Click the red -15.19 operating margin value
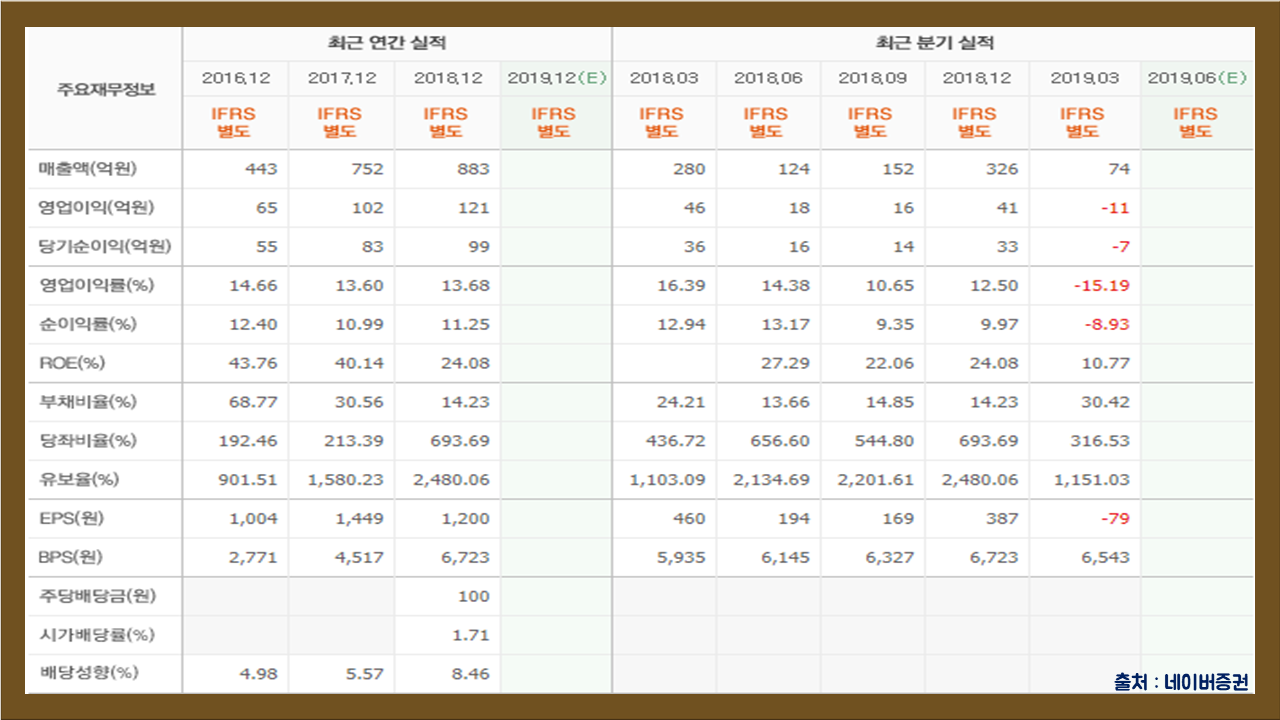The width and height of the screenshot is (1280, 720). 1102,286
